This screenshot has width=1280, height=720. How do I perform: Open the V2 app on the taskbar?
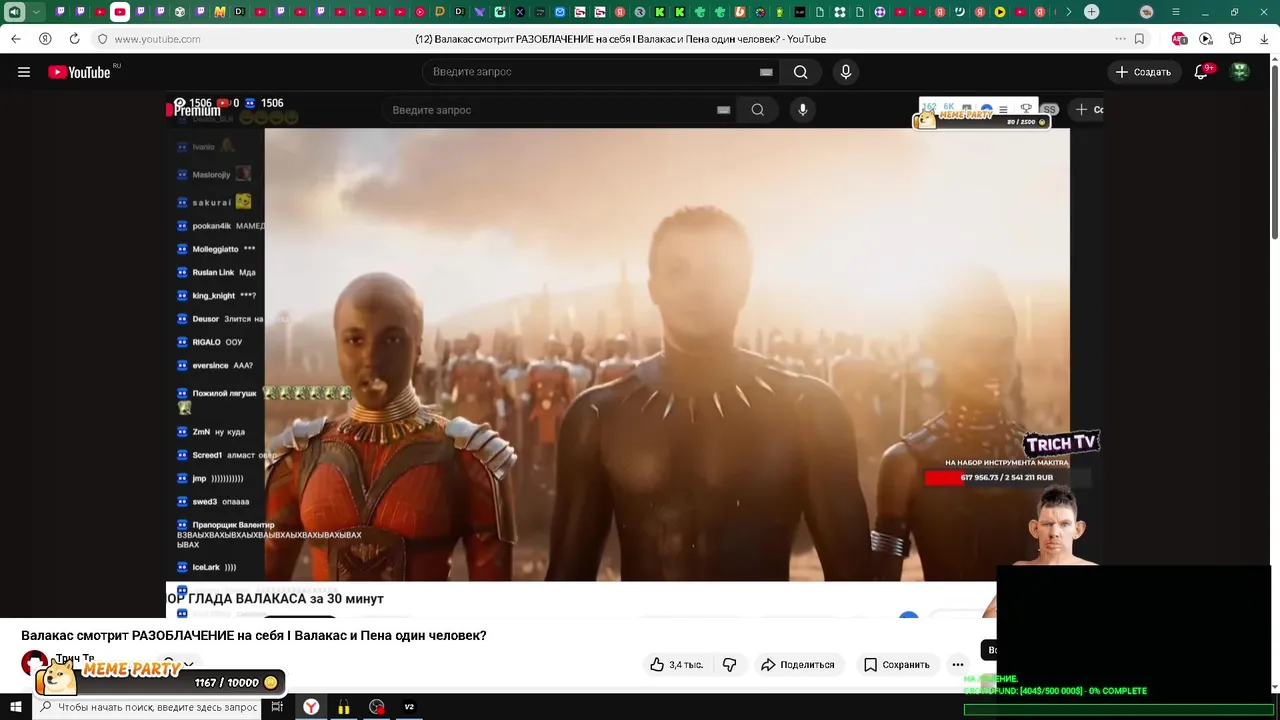click(x=409, y=707)
